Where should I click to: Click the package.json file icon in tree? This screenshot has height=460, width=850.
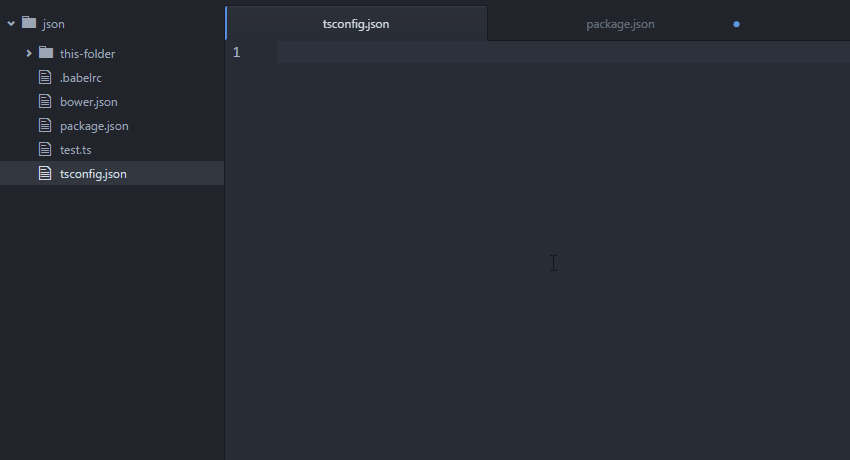point(45,125)
